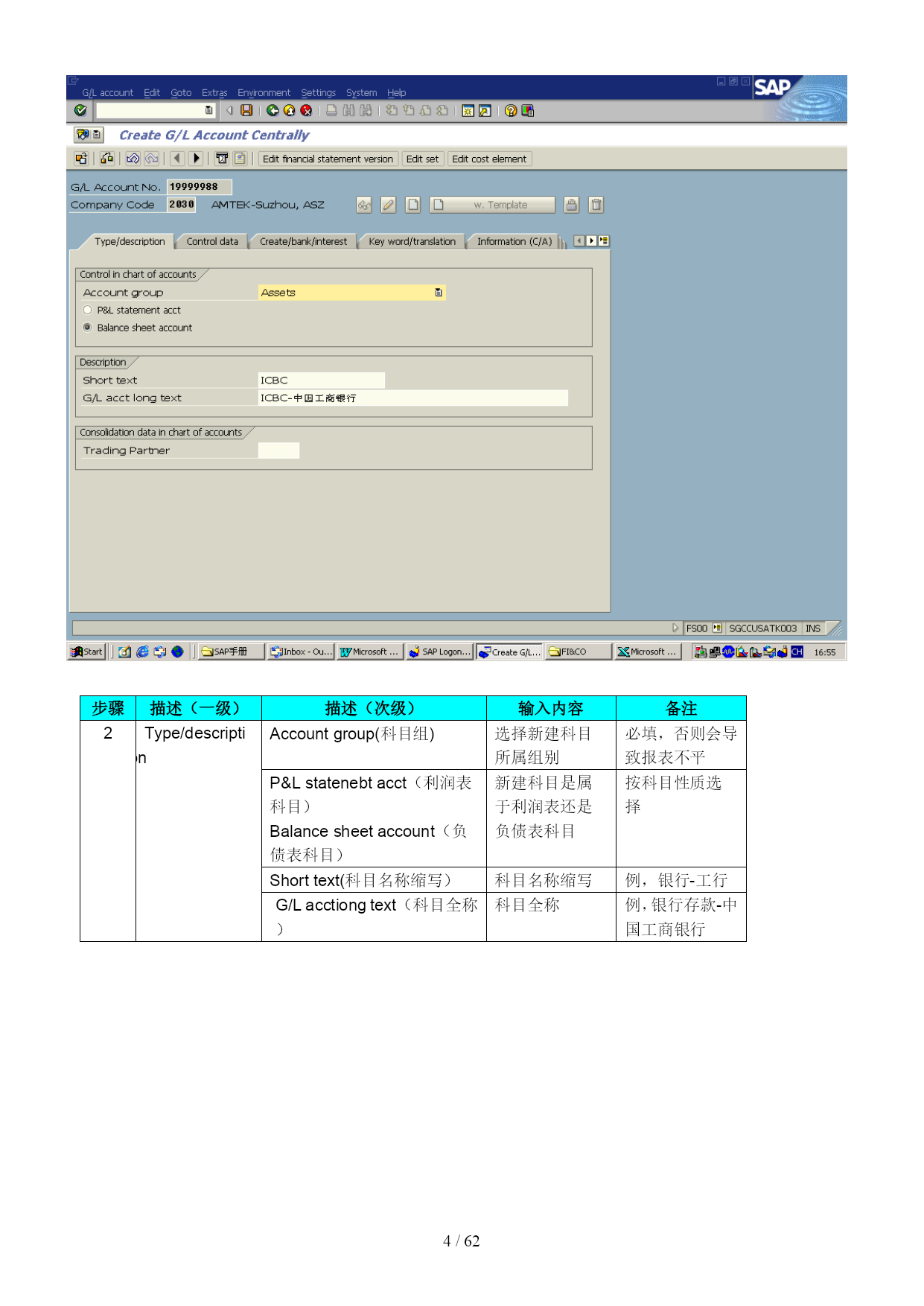Click the Create blank page icon

point(413,205)
